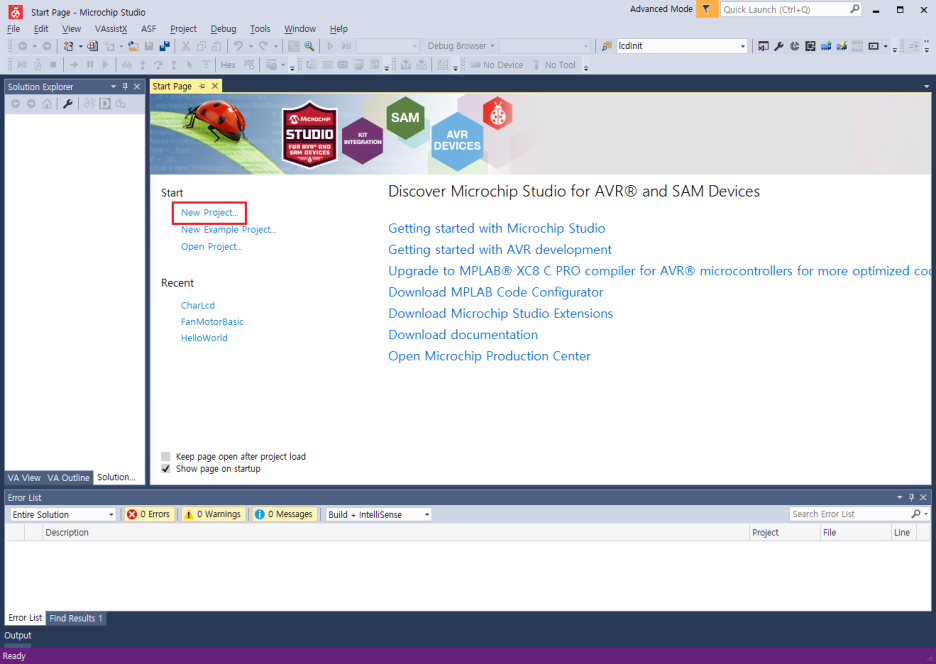Click the wrench icon in top toolbar
The height and width of the screenshot is (664, 936).
779,46
